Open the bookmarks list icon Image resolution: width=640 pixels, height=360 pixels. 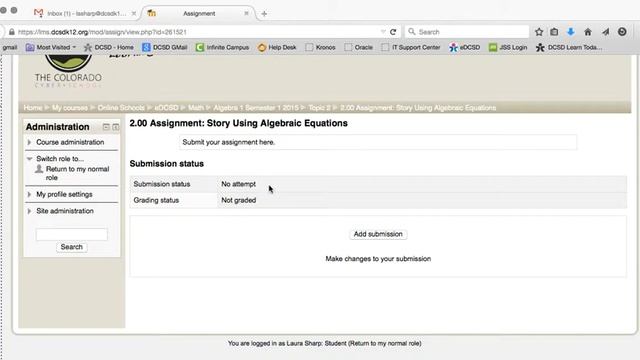click(x=554, y=32)
